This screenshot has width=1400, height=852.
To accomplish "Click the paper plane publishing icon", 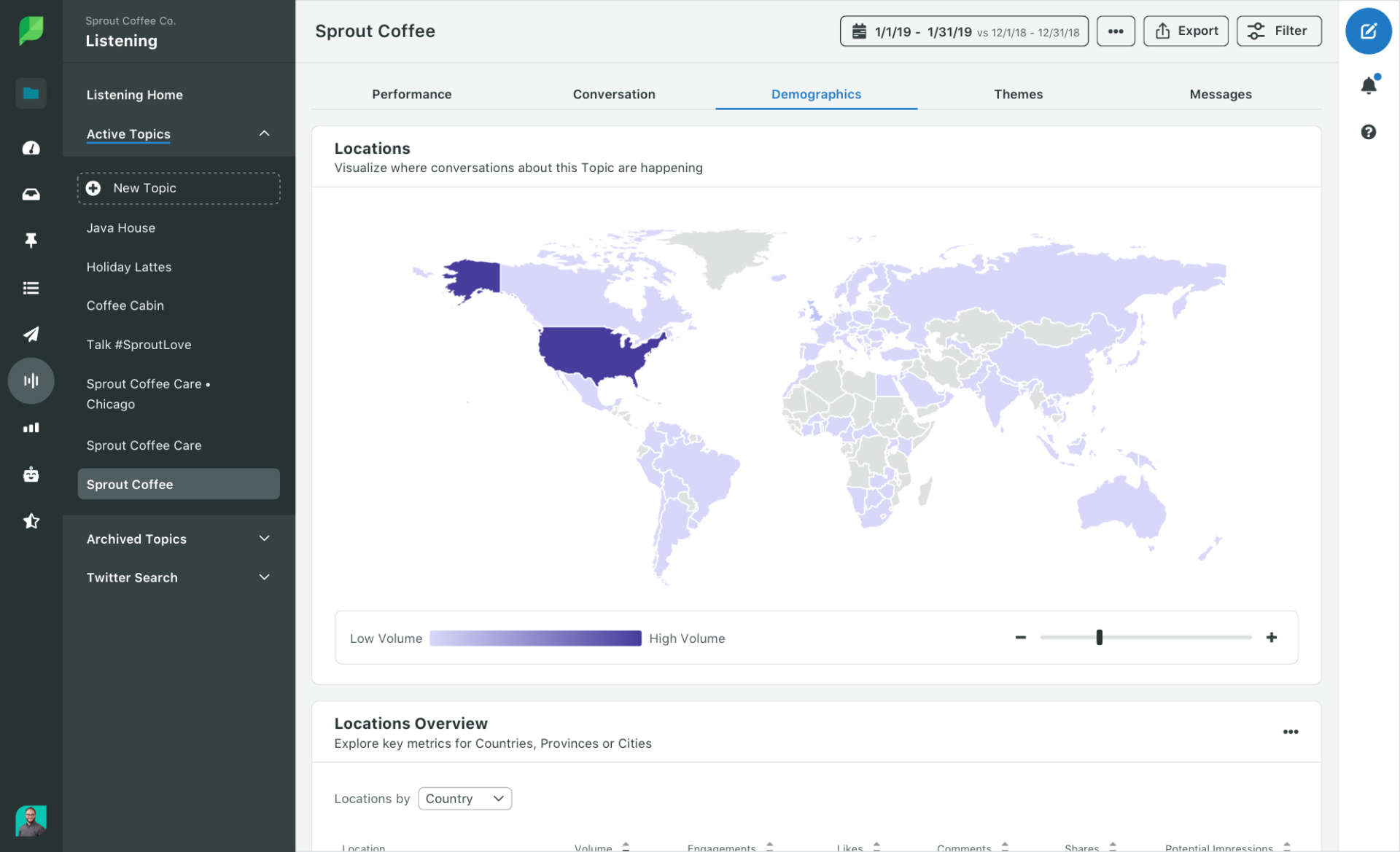I will (31, 334).
